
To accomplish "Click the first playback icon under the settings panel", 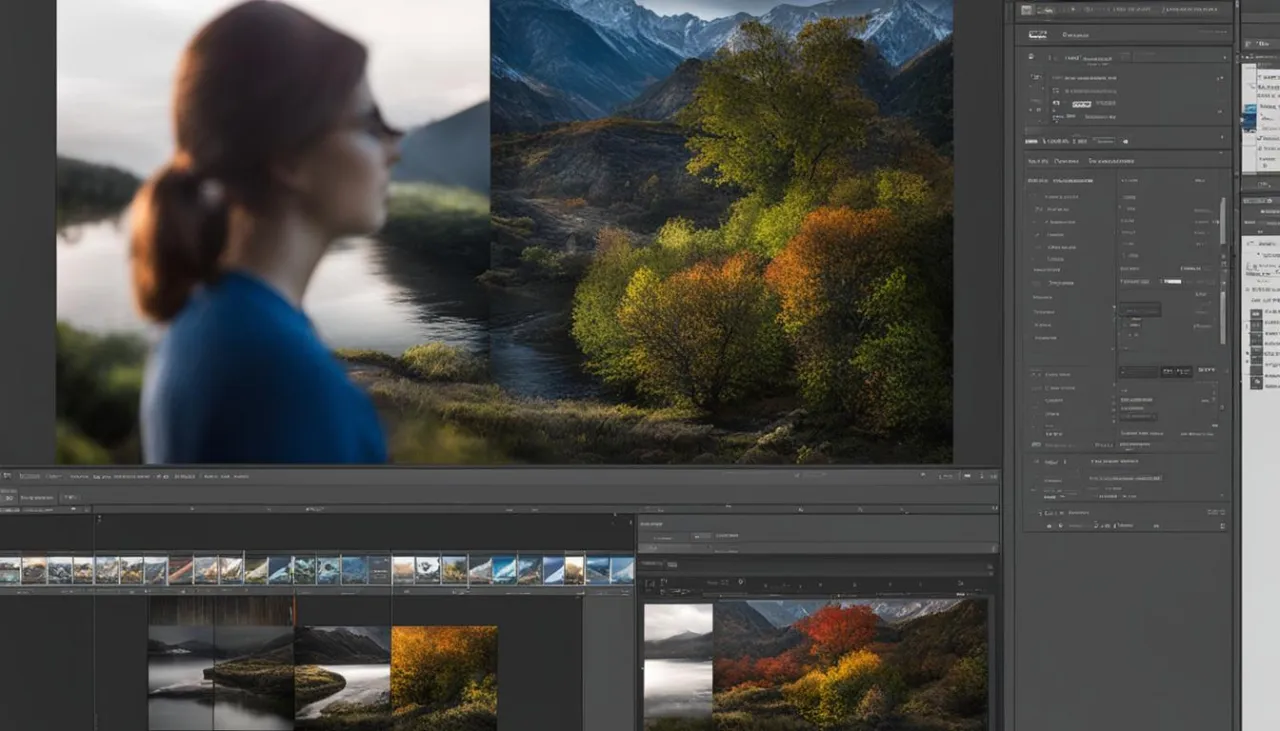I will point(1049,525).
